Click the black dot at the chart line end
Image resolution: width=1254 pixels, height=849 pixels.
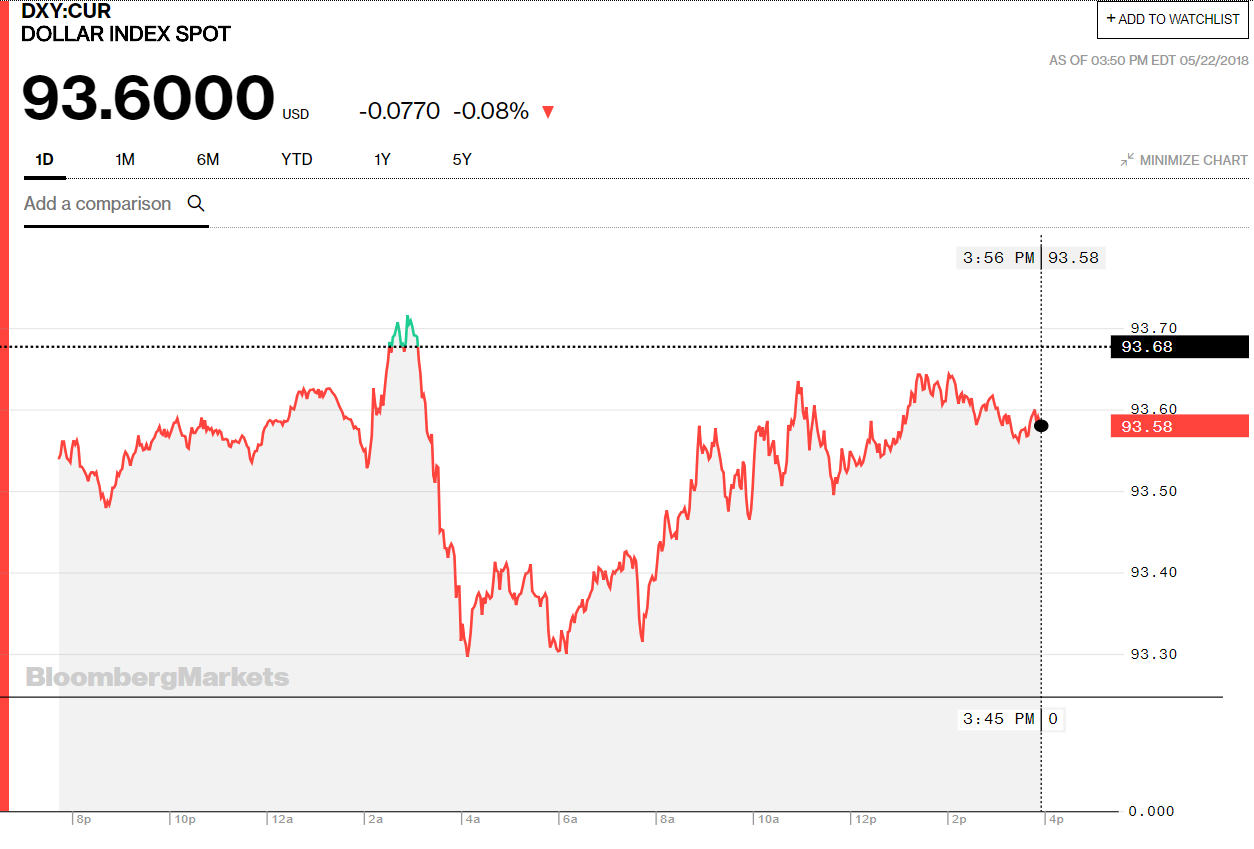pos(1041,426)
